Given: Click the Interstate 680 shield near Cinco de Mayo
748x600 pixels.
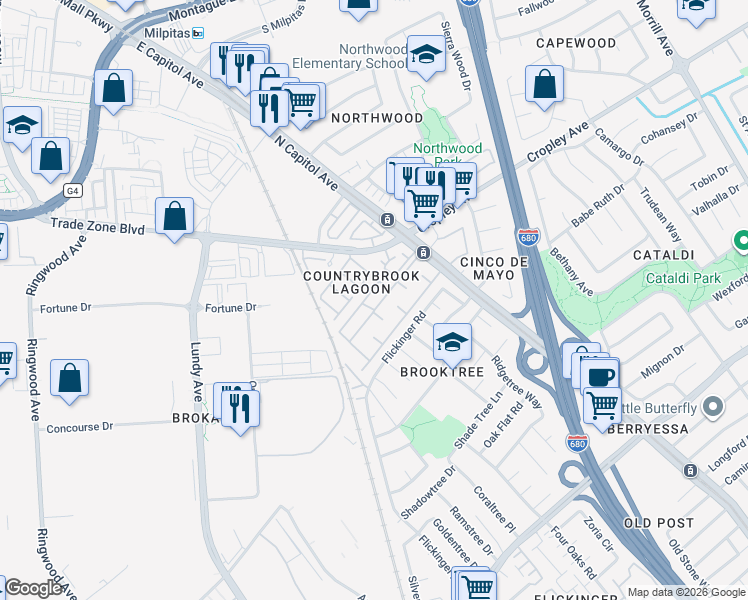Looking at the screenshot, I should tap(528, 237).
